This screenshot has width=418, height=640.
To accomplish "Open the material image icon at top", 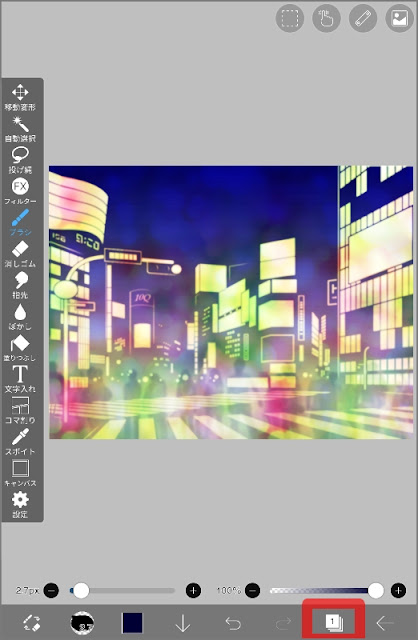I will pos(399,18).
